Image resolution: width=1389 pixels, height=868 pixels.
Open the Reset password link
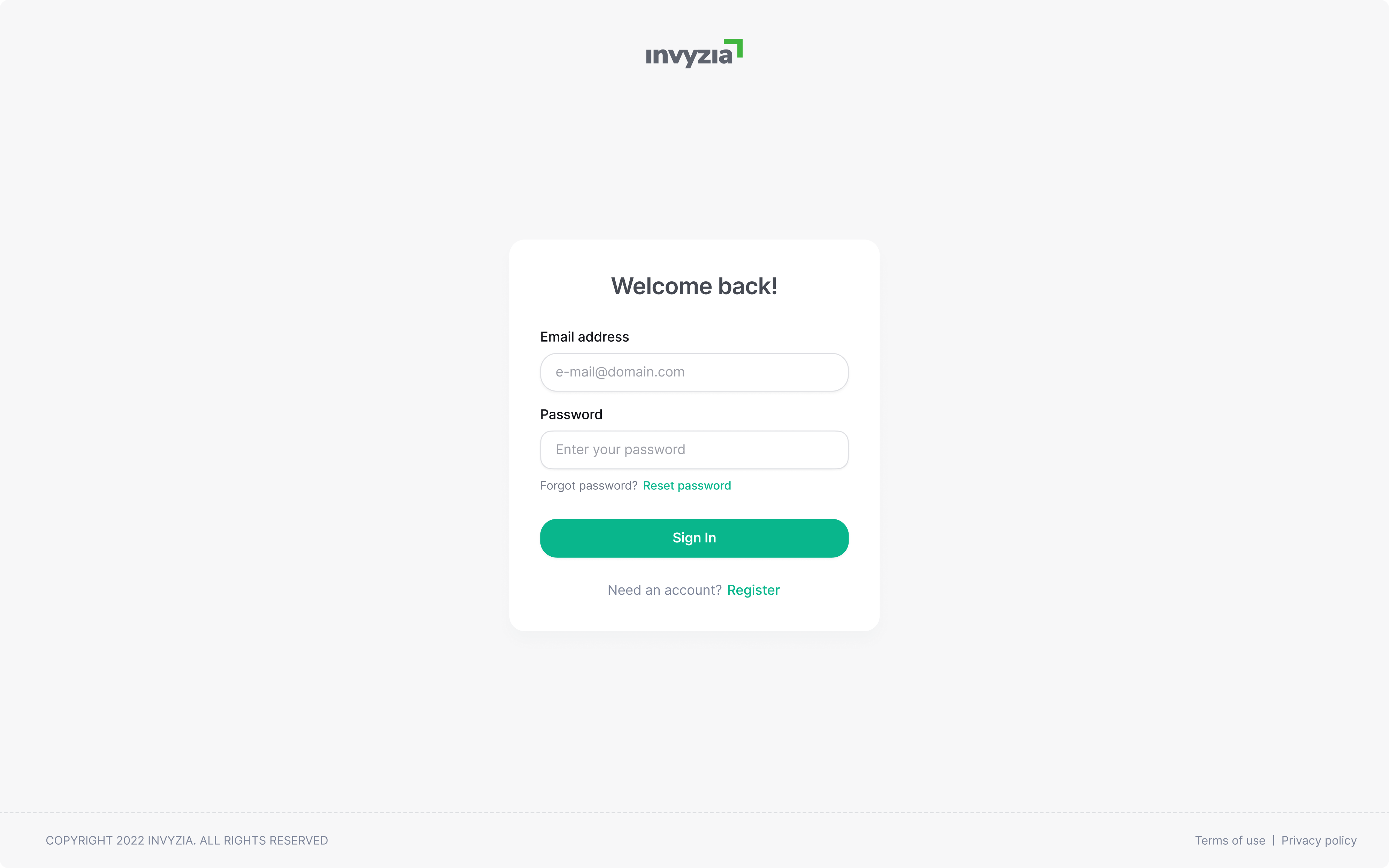686,486
